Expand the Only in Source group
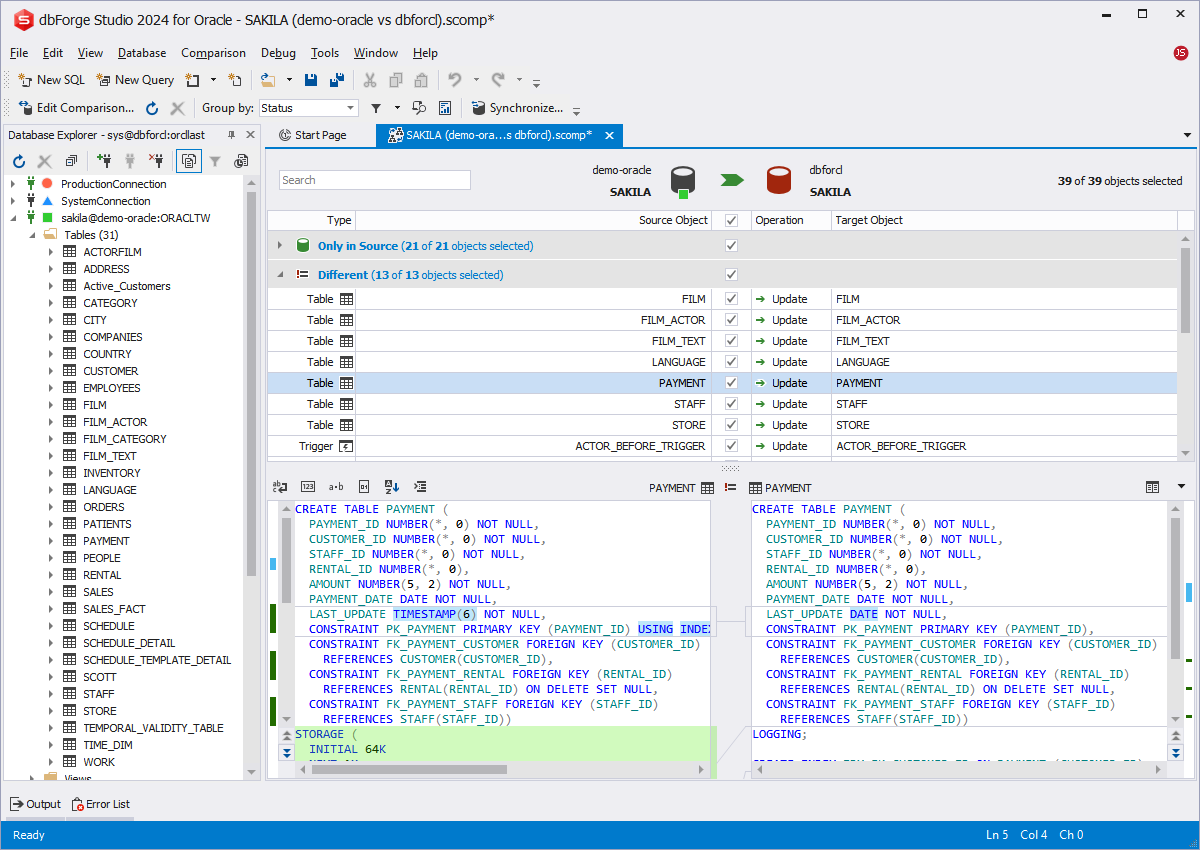 click(280, 246)
